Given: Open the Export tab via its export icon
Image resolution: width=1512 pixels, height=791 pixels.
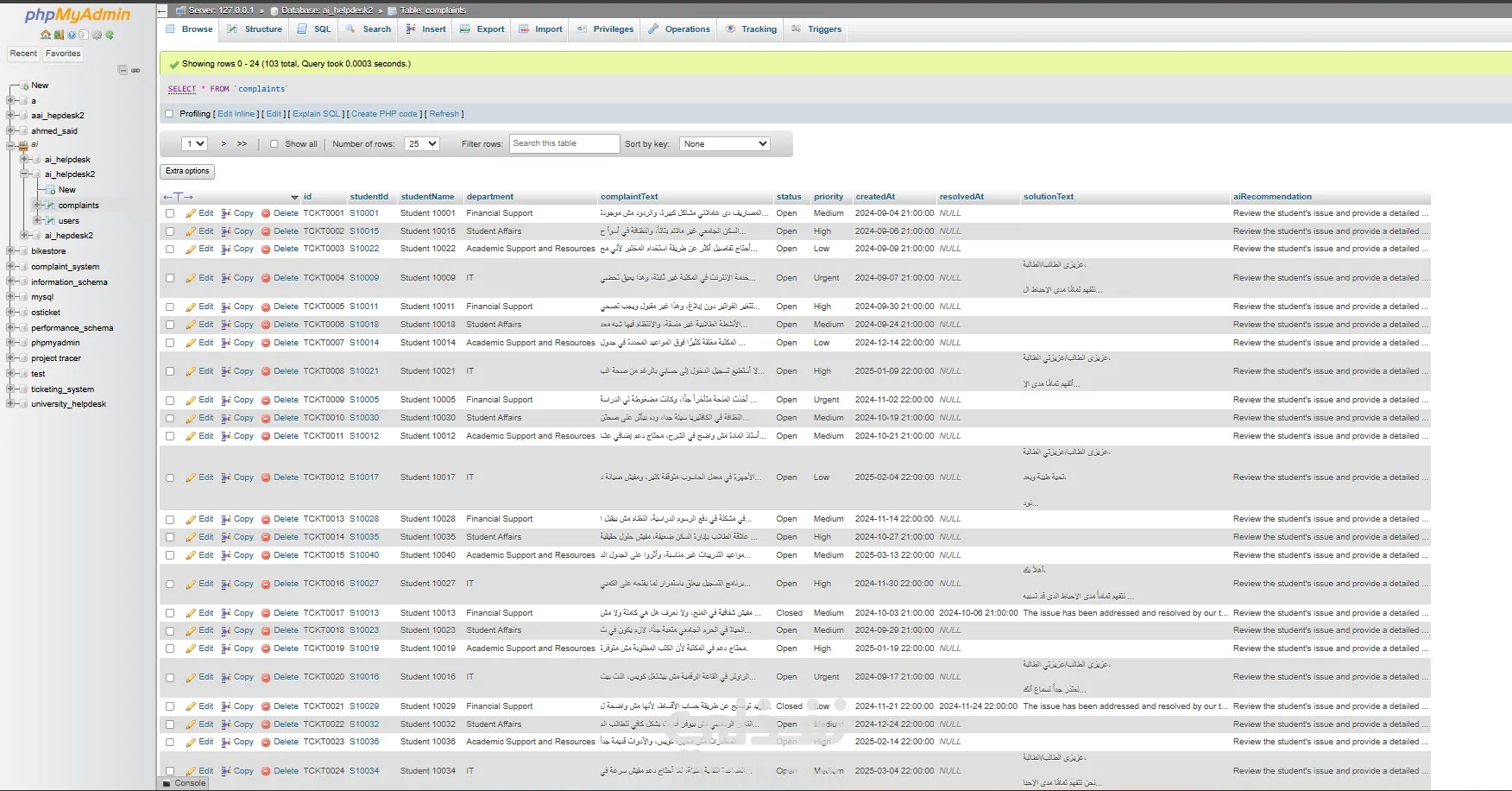Looking at the screenshot, I should click(x=465, y=28).
